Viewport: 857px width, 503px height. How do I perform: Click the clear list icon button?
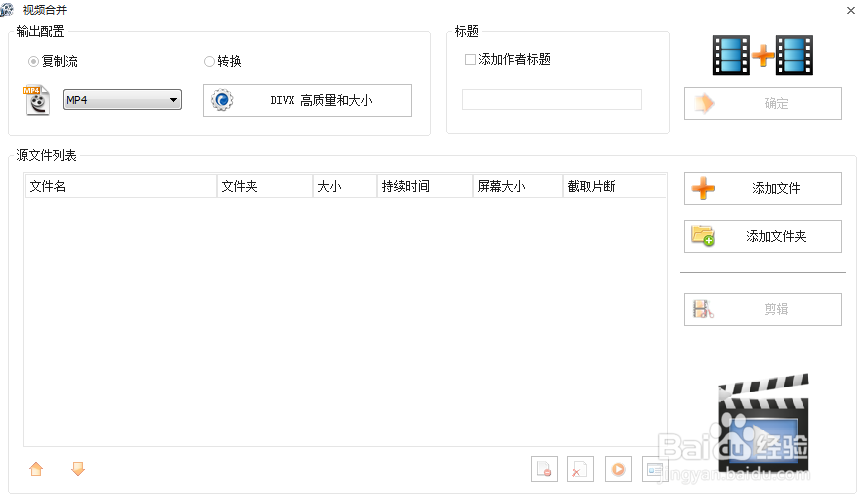point(580,469)
